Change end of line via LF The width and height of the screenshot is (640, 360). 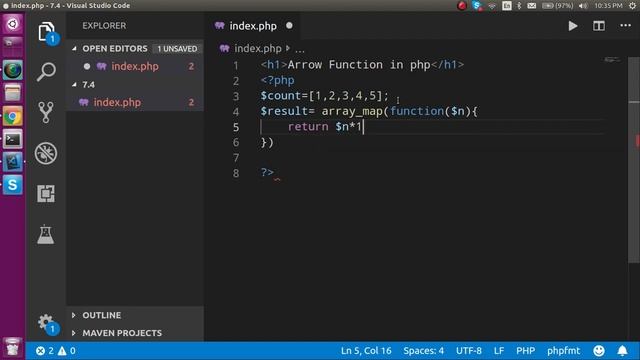pos(499,351)
